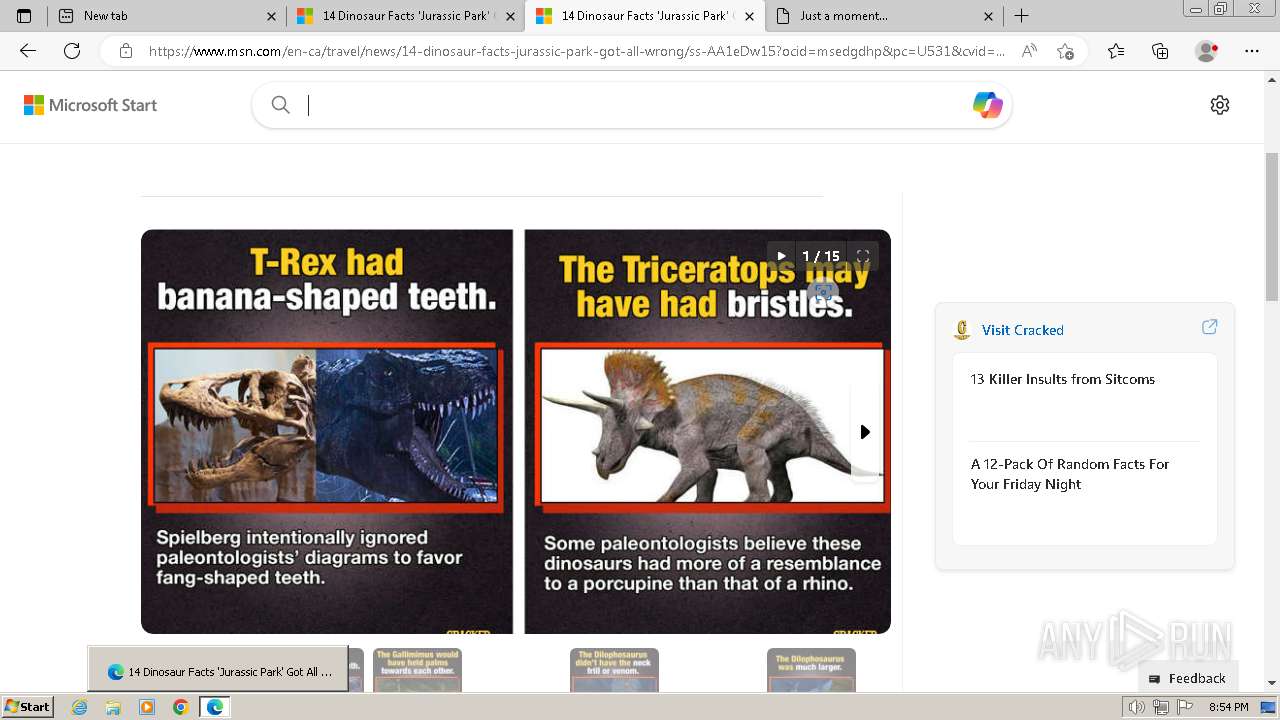Enter slideshow fullscreen mode
Screen dimensions: 1280x720
[x=863, y=256]
